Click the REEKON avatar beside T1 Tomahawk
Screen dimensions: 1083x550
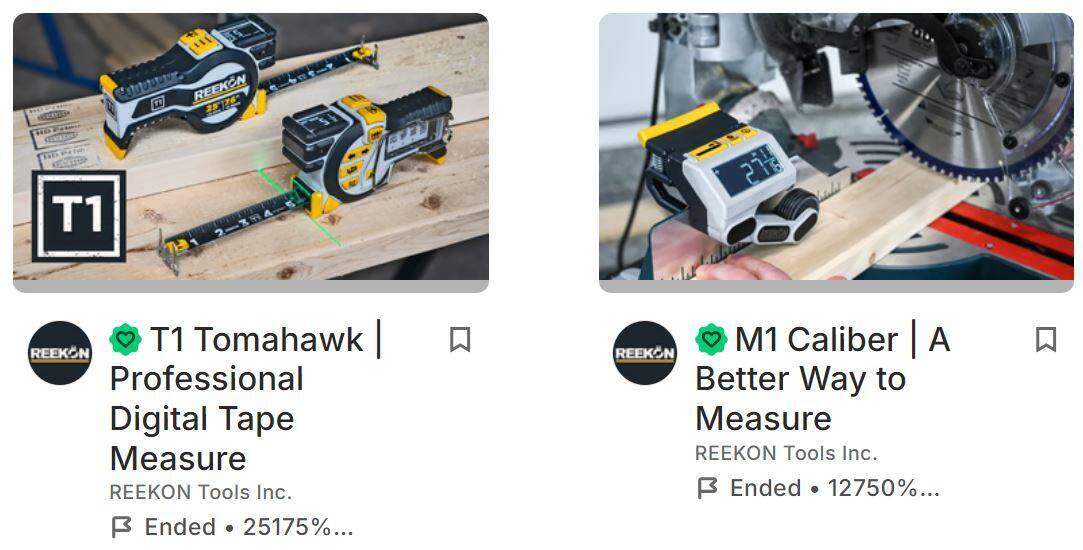[60, 353]
